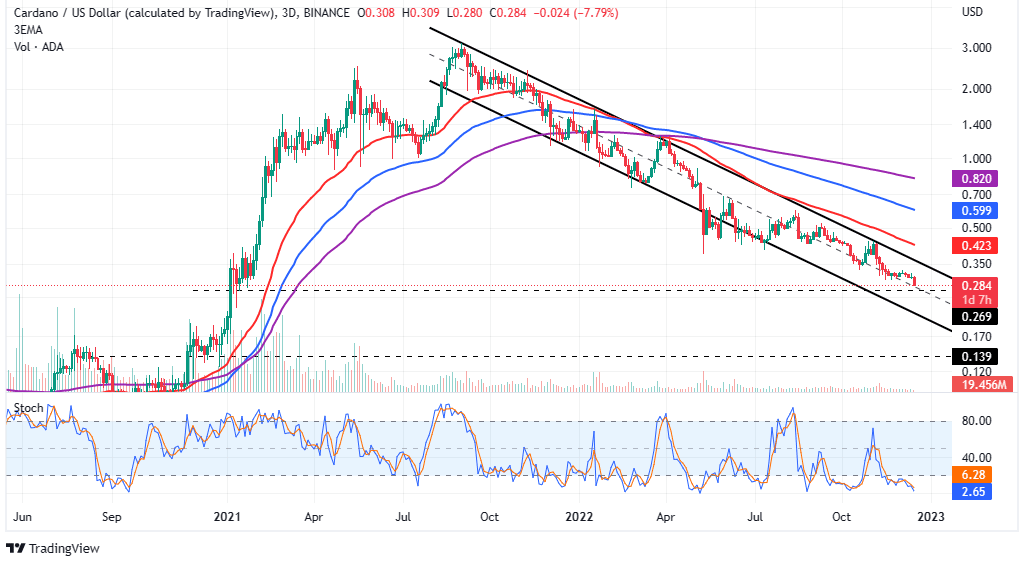The width and height of the screenshot is (1028, 565).
Task: Click the 0.500 price axis tick
Action: tap(976, 228)
